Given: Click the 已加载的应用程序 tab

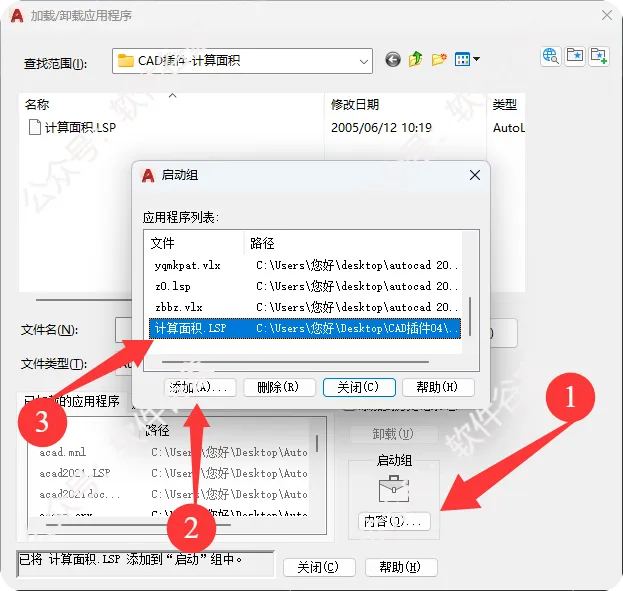Looking at the screenshot, I should 72,401.
